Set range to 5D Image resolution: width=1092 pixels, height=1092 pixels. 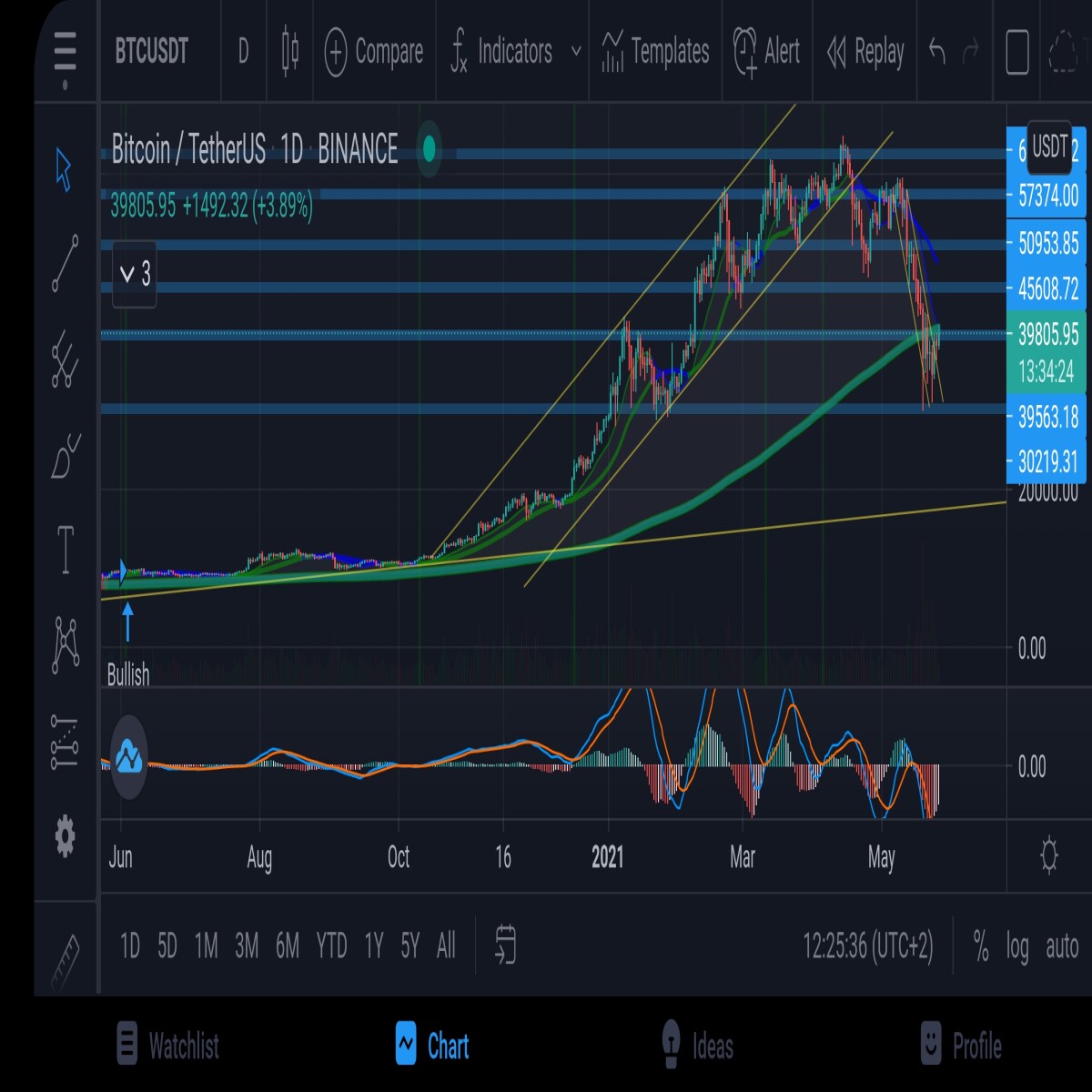tap(167, 946)
